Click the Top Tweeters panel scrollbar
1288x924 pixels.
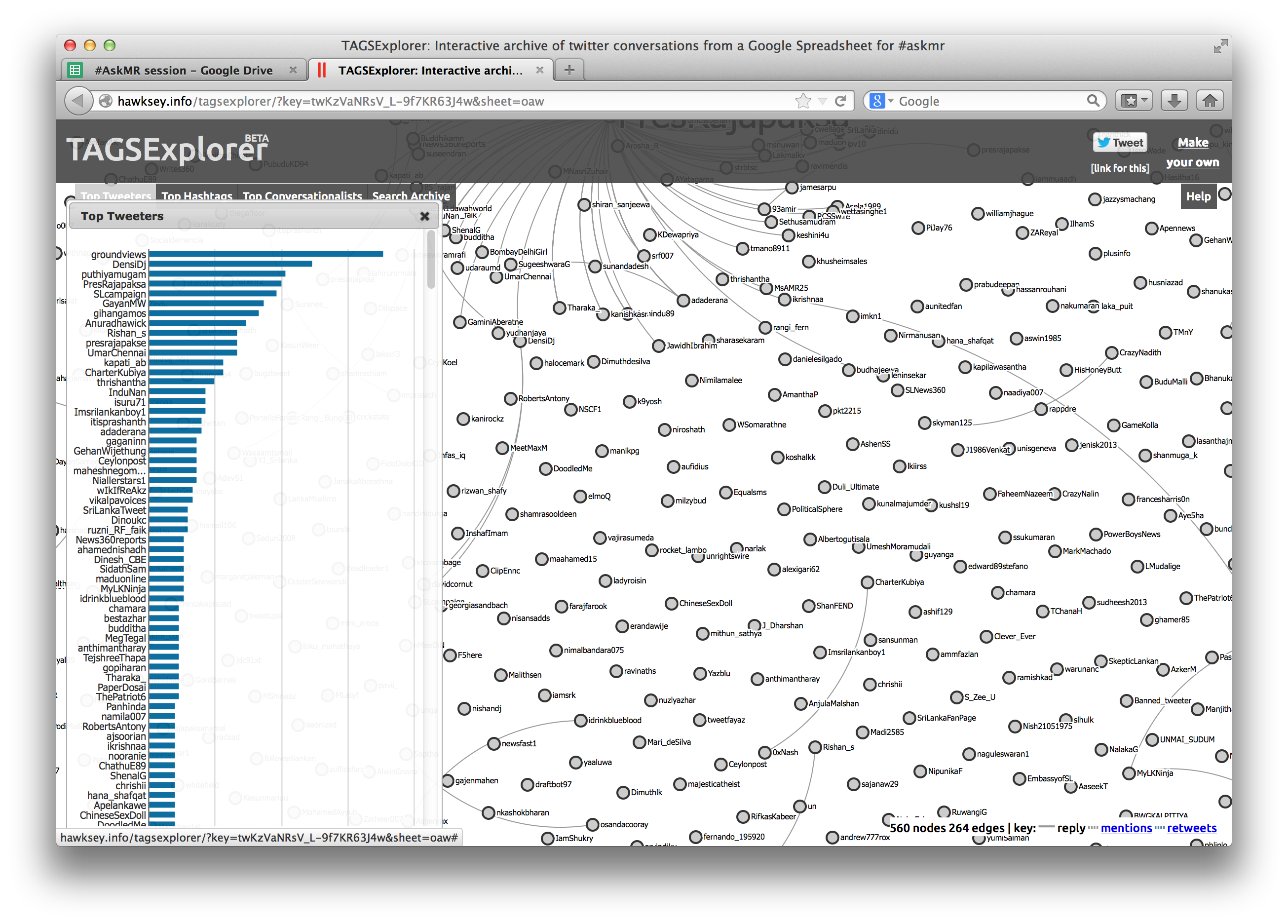pyautogui.click(x=431, y=260)
